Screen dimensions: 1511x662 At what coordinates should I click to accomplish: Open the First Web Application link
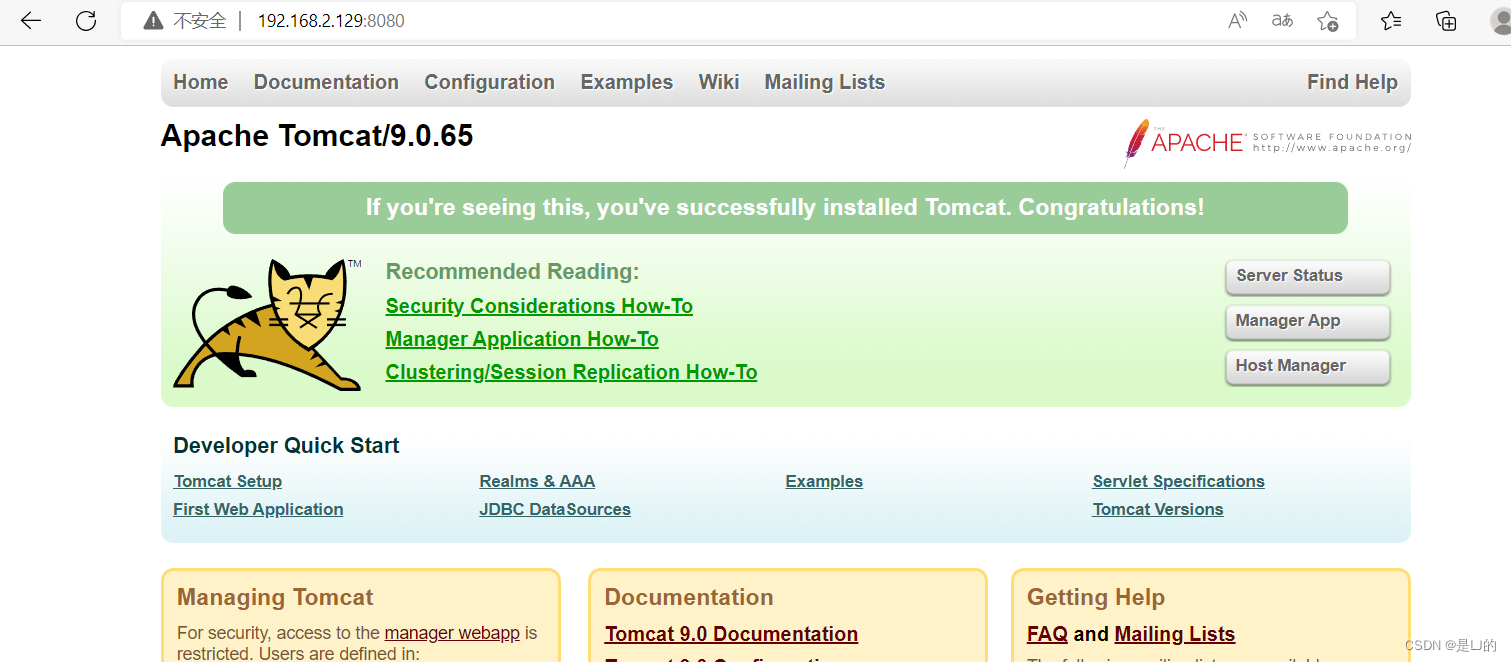point(258,509)
